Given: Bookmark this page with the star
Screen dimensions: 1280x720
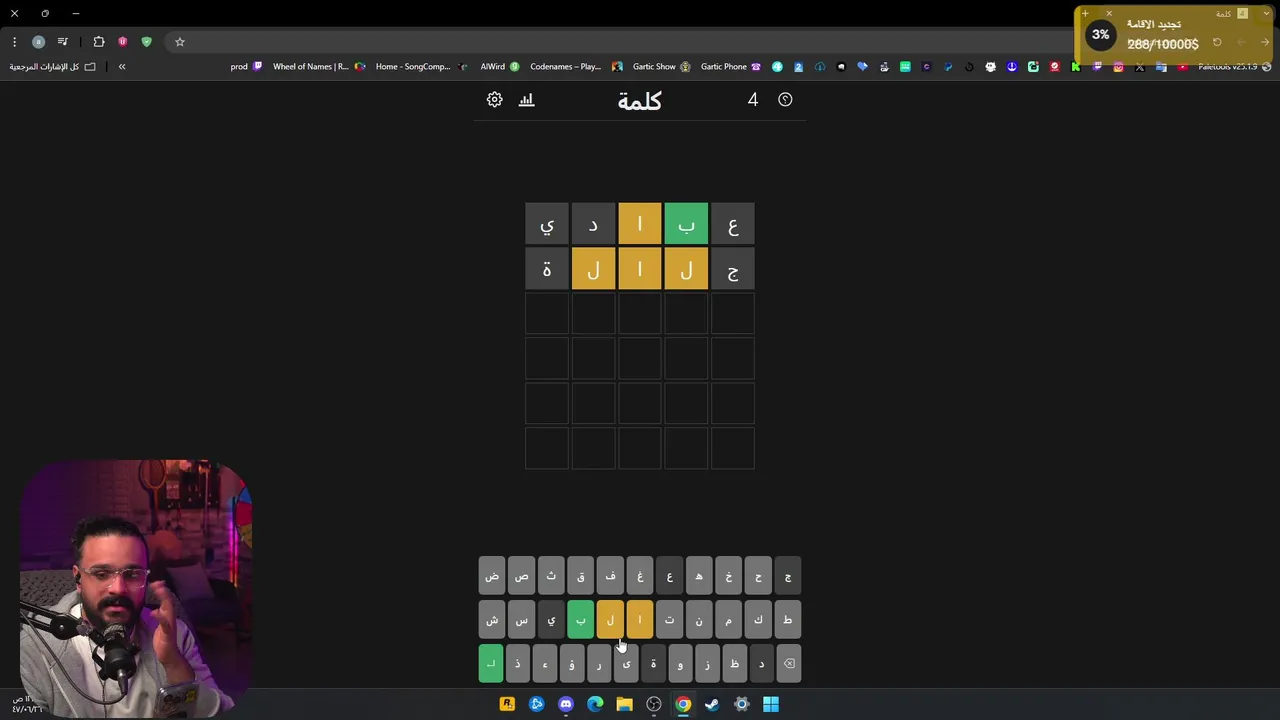Looking at the screenshot, I should [180, 42].
